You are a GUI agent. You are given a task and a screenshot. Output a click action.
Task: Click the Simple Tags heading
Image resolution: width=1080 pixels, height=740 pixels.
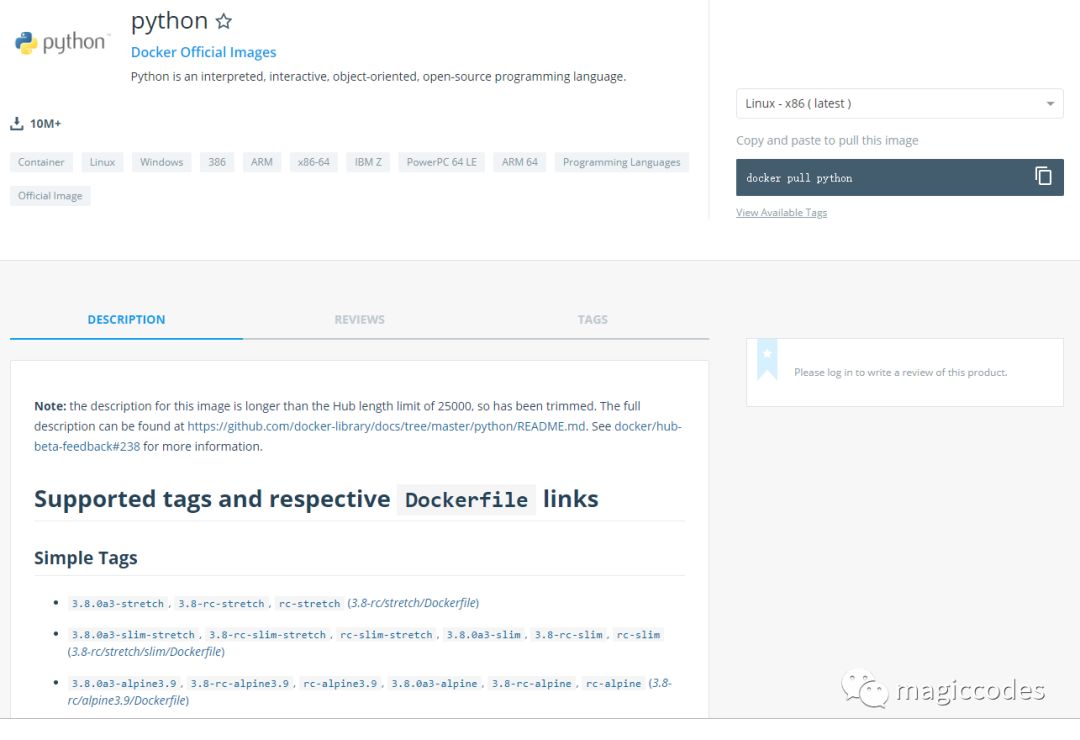click(x=85, y=558)
